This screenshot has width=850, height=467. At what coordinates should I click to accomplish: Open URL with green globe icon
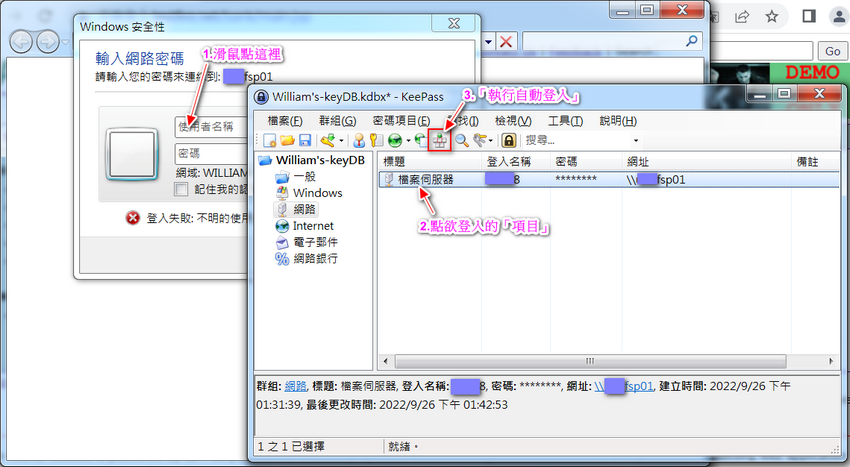(x=395, y=141)
